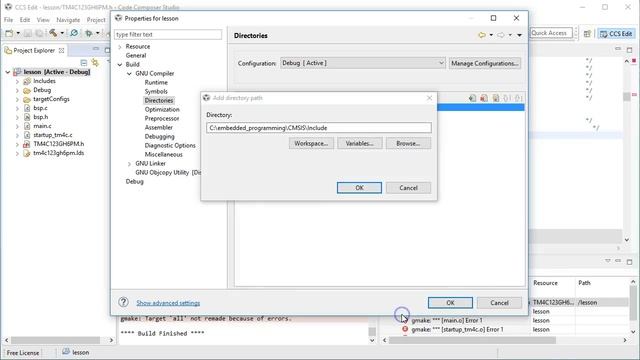The height and width of the screenshot is (360, 640).
Task: Open the New dropdown arrow in toolbar
Action: [18, 33]
